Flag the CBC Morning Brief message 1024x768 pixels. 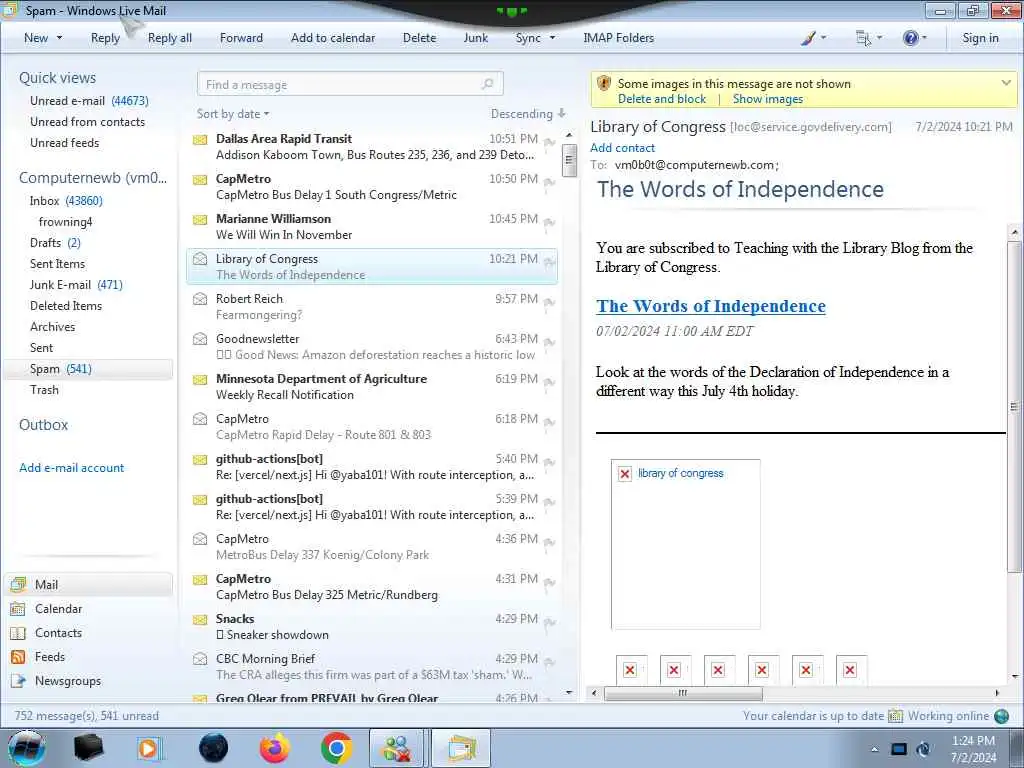(x=549, y=662)
